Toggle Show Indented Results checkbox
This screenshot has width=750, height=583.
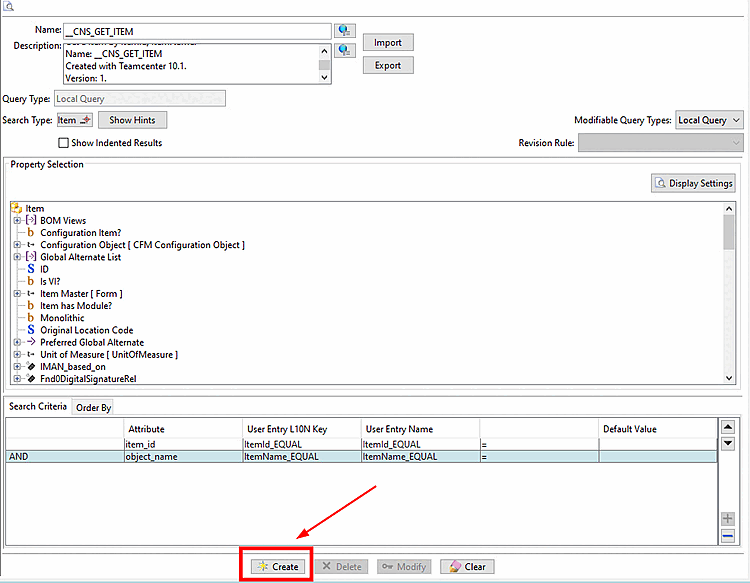tap(63, 143)
